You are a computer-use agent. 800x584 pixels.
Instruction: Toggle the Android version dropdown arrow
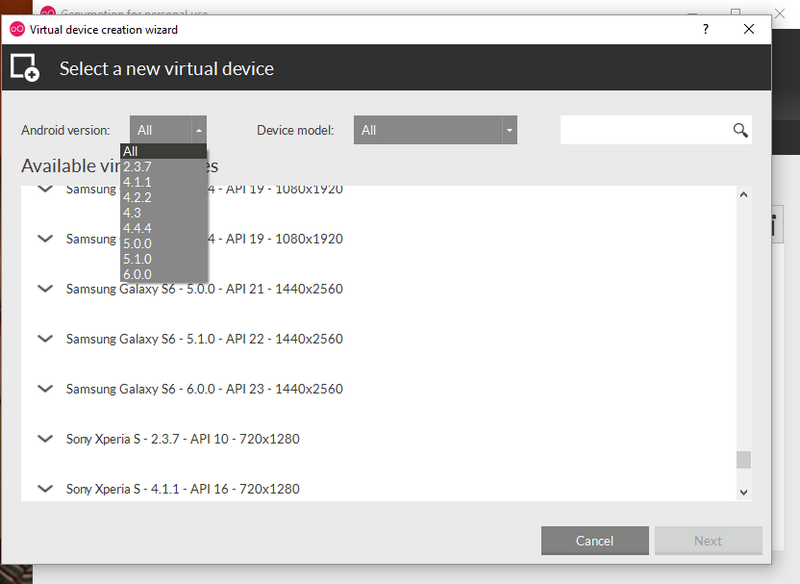point(199,131)
